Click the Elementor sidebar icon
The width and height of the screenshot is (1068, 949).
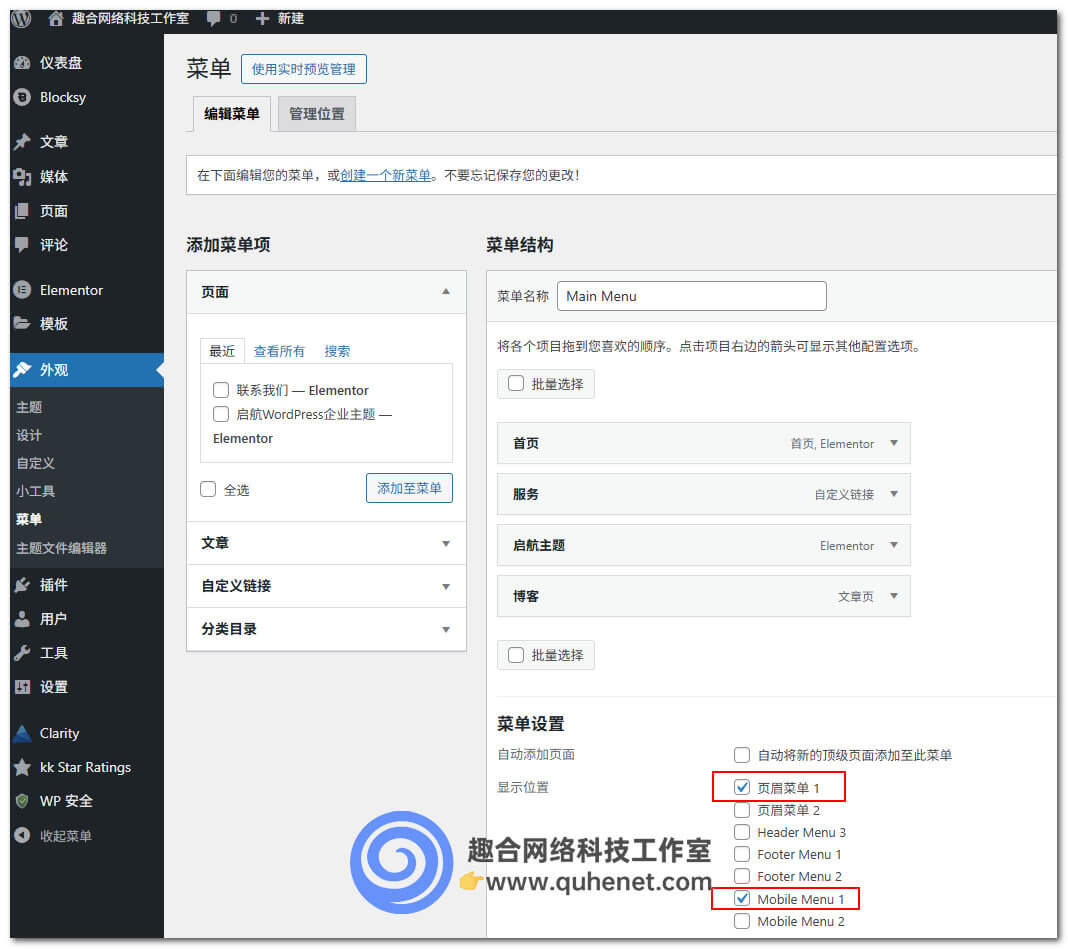pos(23,290)
